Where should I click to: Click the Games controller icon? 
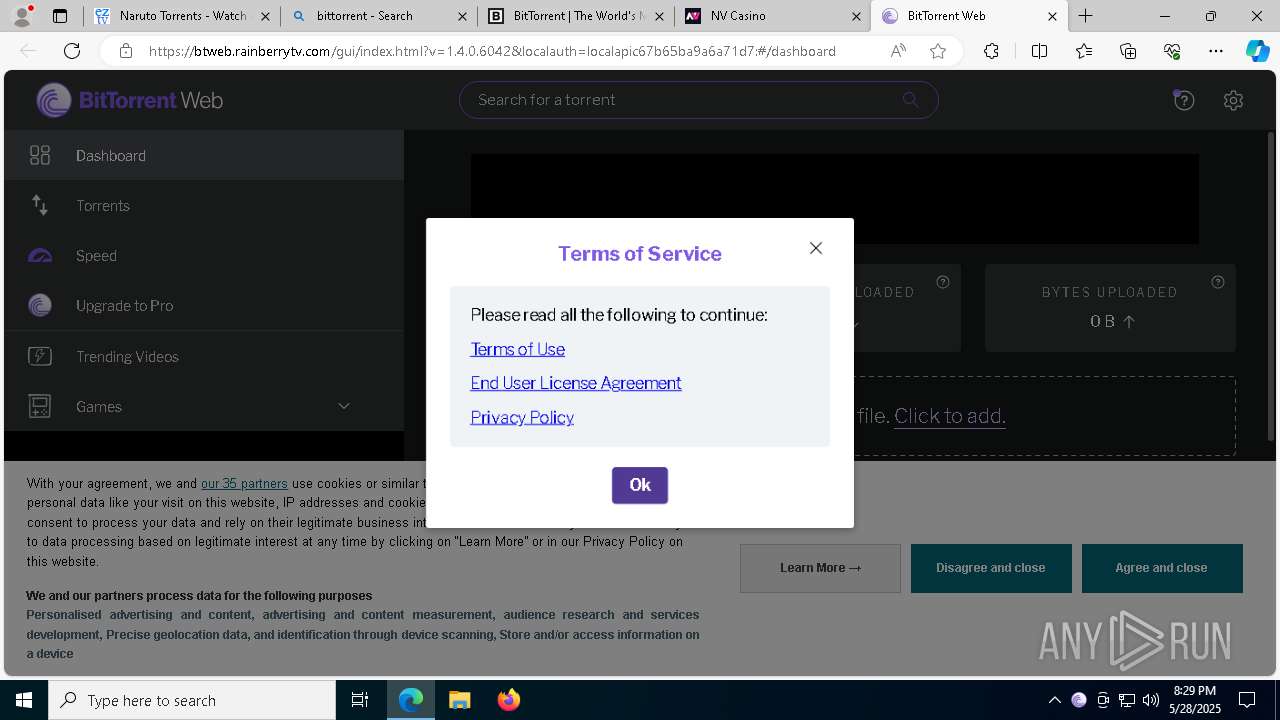(40, 406)
